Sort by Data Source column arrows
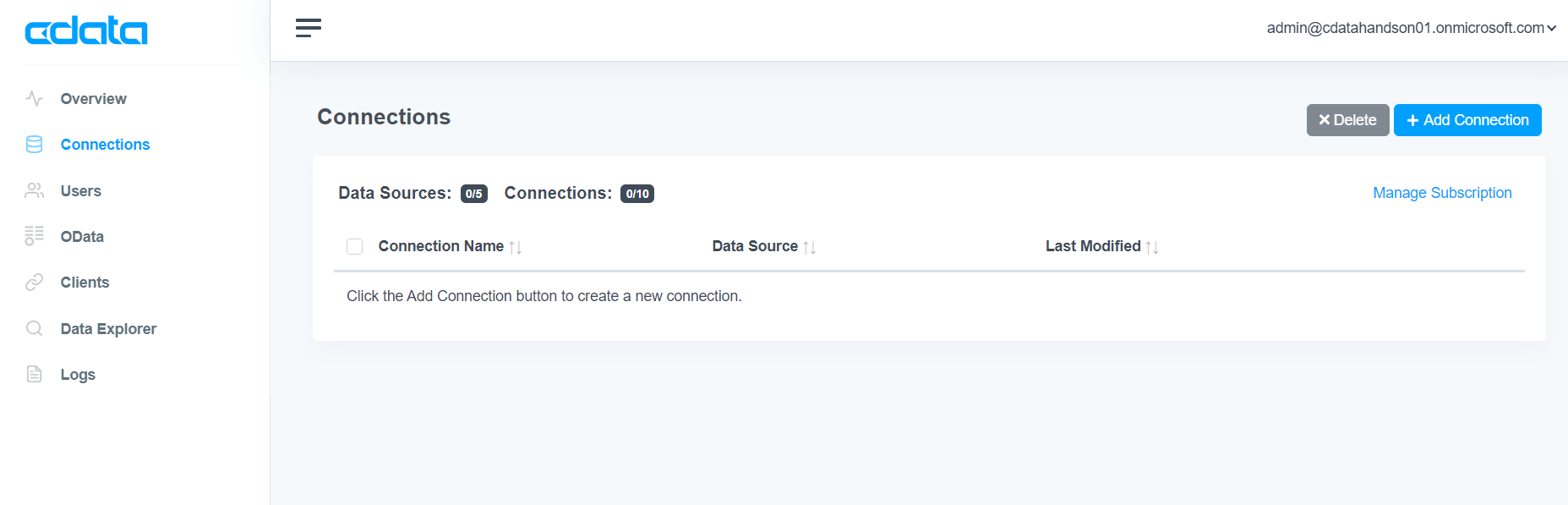Screen dimensions: 1568x505 tap(810, 247)
